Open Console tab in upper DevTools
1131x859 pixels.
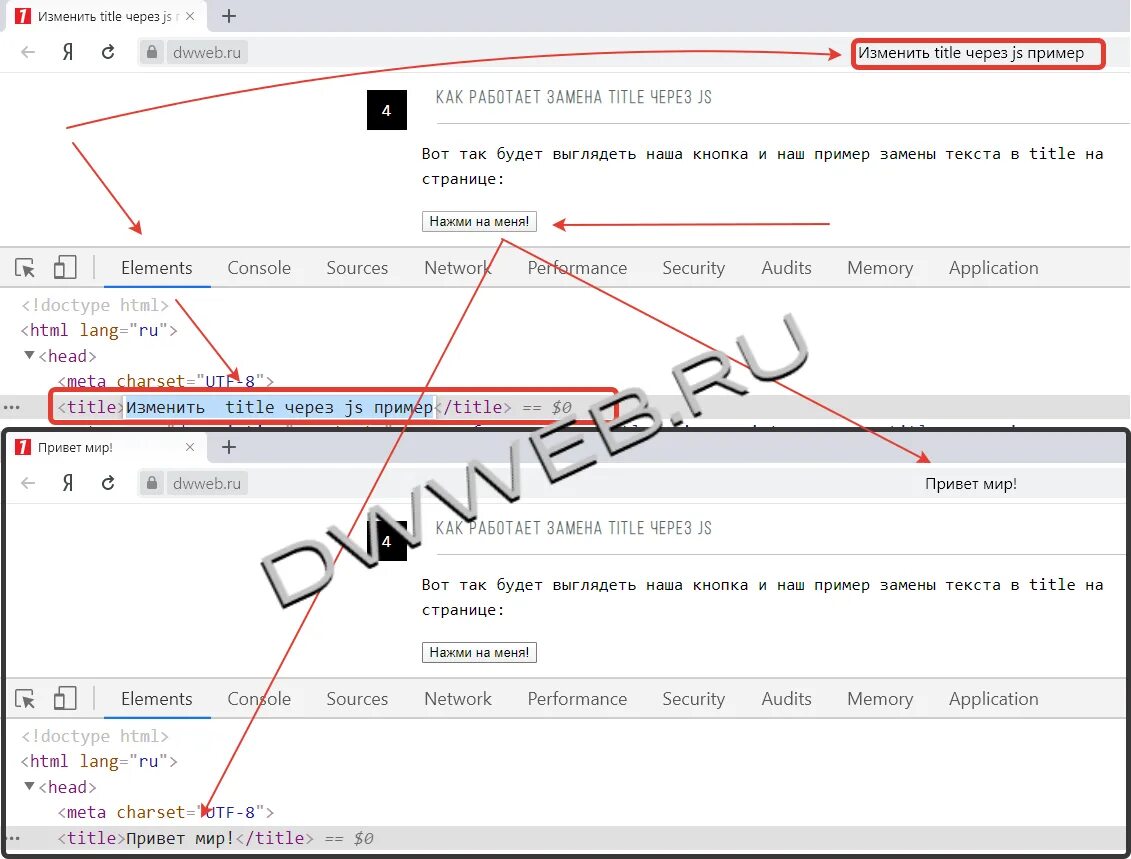pos(259,268)
